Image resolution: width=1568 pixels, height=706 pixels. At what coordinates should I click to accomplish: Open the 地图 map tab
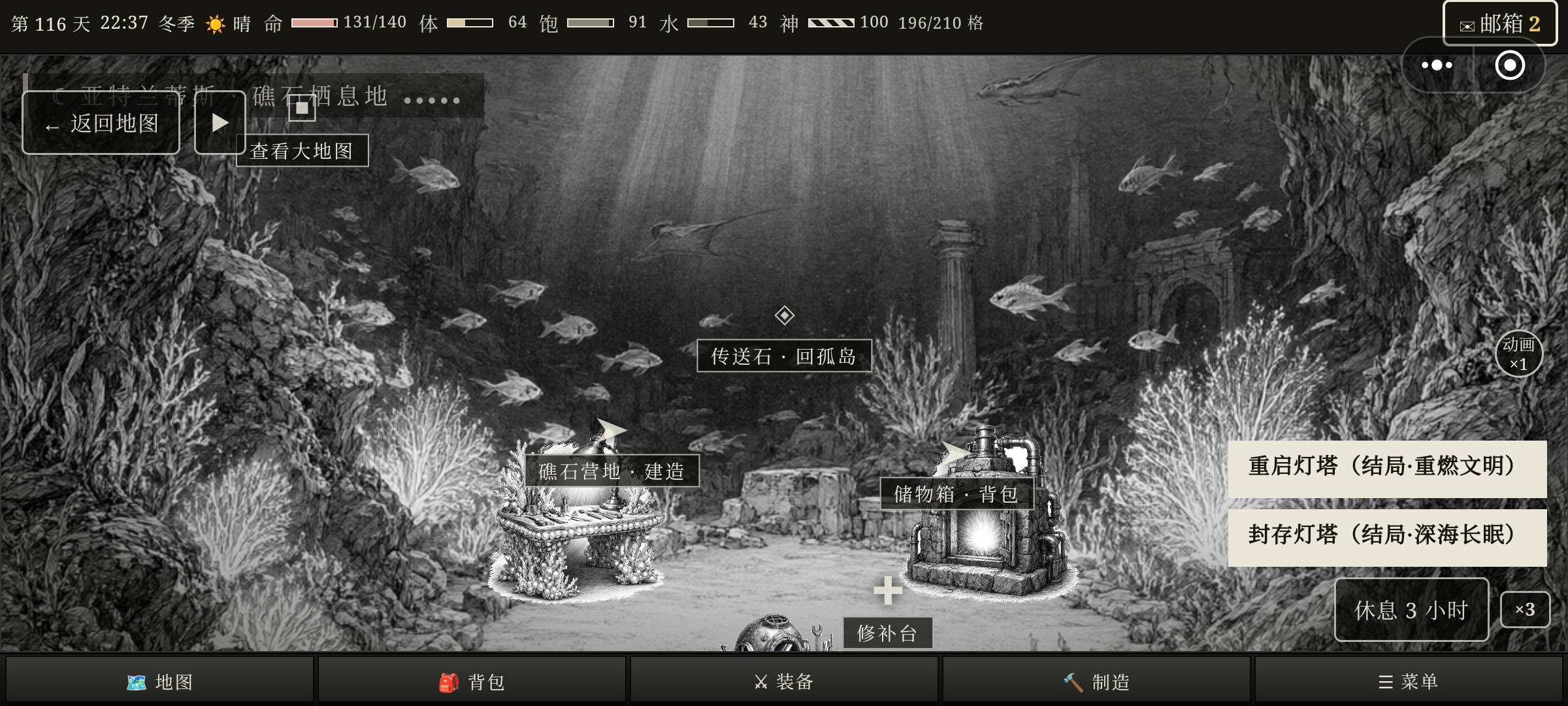(159, 682)
